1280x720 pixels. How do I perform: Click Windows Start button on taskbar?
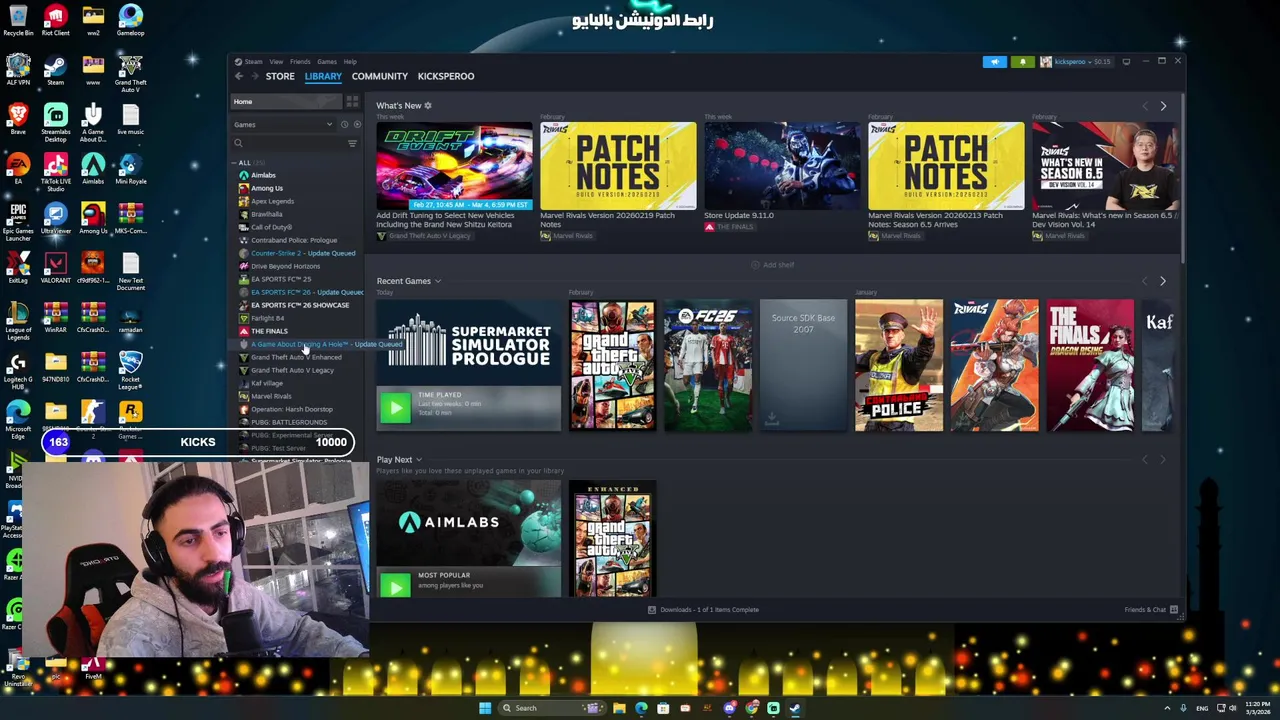[485, 708]
